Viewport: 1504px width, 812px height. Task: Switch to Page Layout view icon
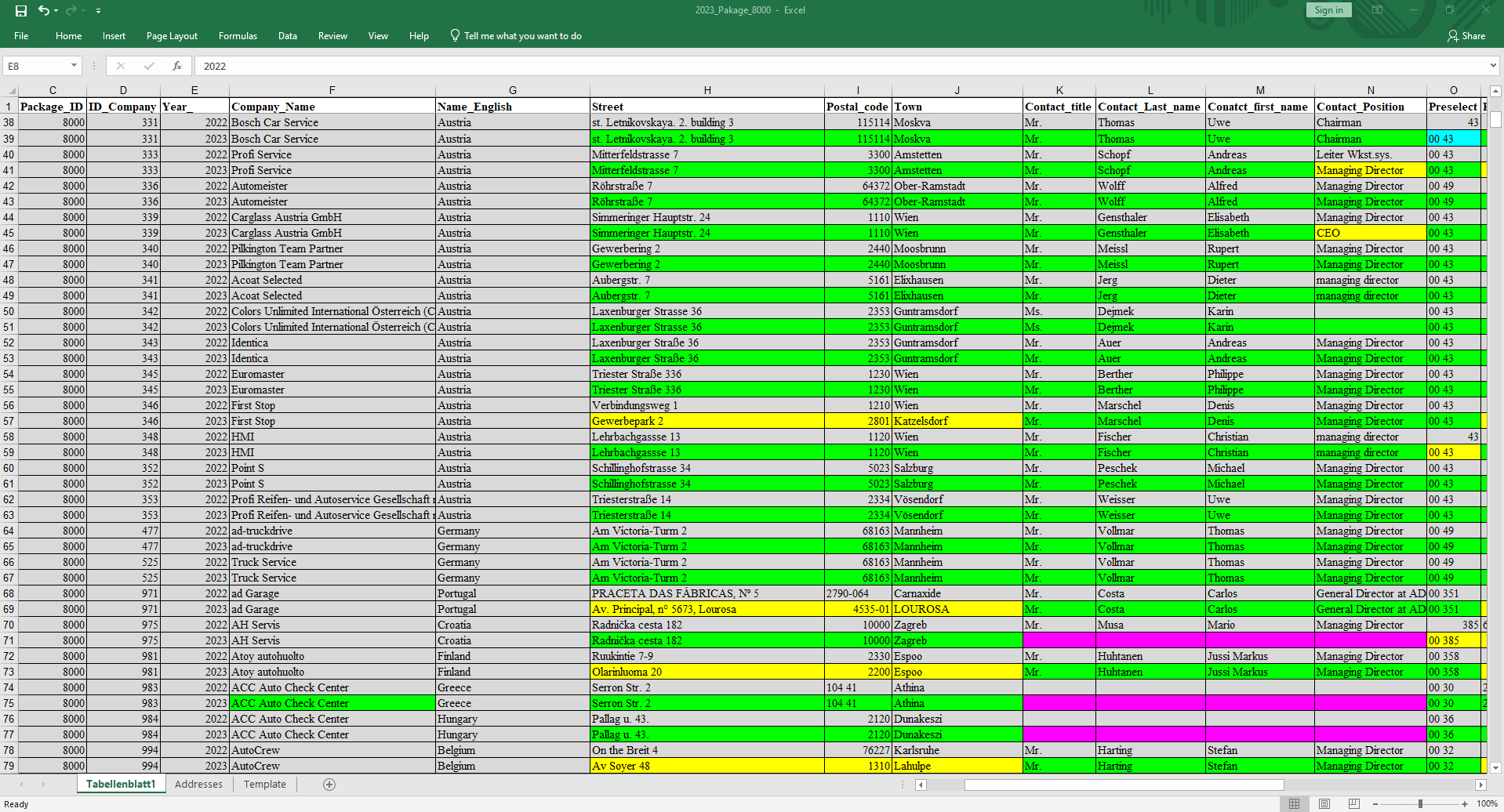(x=1324, y=803)
